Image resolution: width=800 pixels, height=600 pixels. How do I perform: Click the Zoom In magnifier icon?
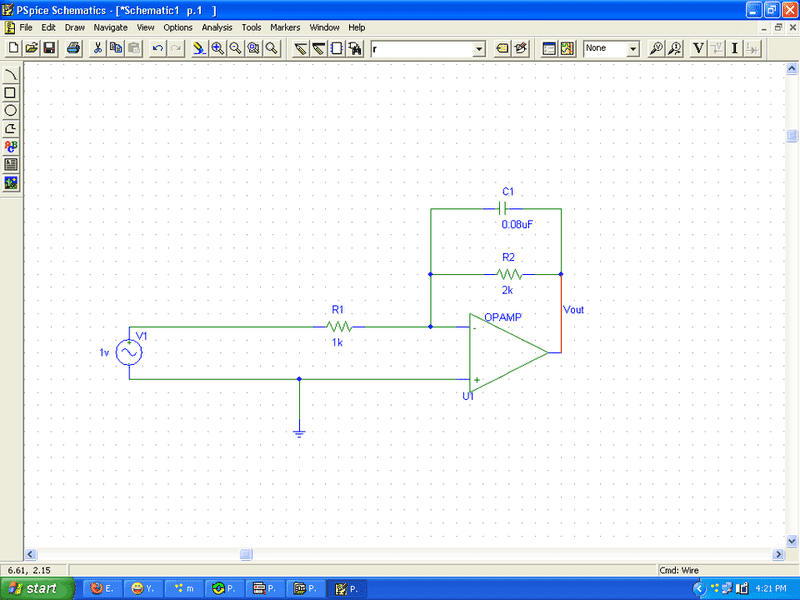coord(217,48)
